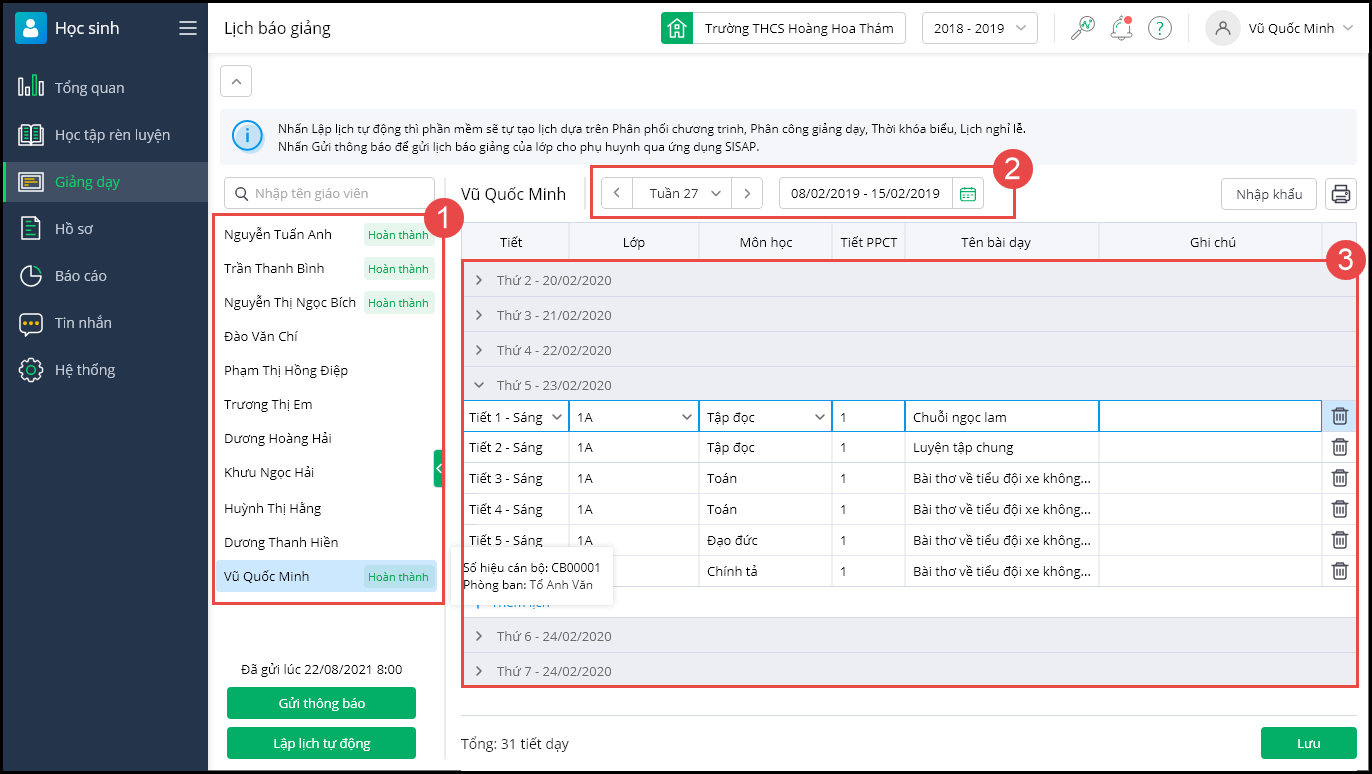
Task: Open Báo cáo in the sidebar
Action: coord(80,276)
